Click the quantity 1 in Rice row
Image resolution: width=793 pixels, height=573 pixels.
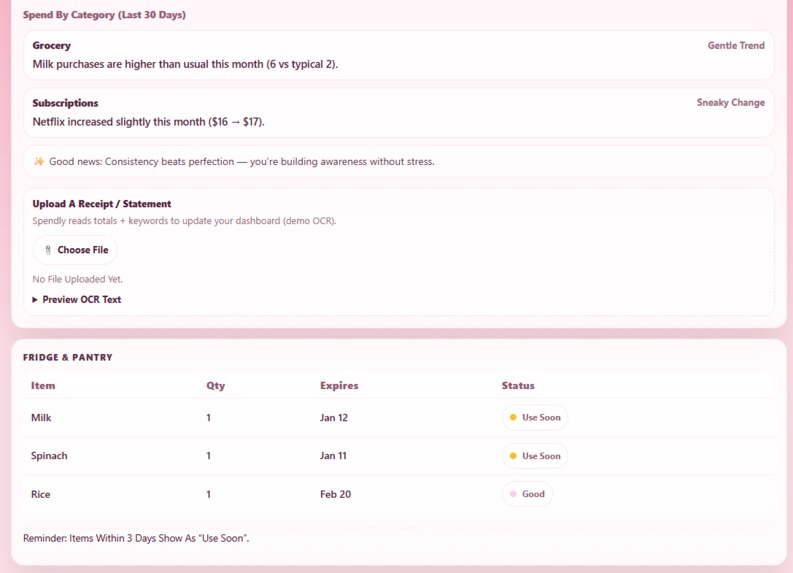point(208,495)
